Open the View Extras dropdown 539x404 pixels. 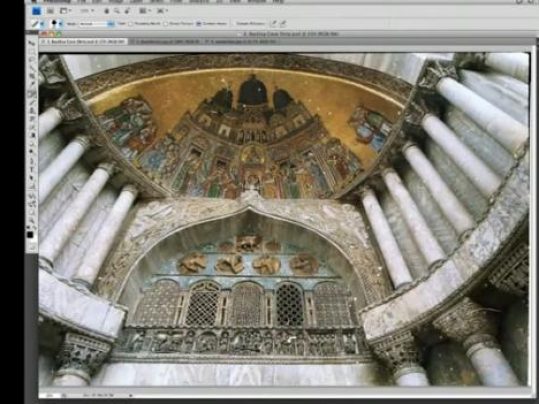pos(65,11)
